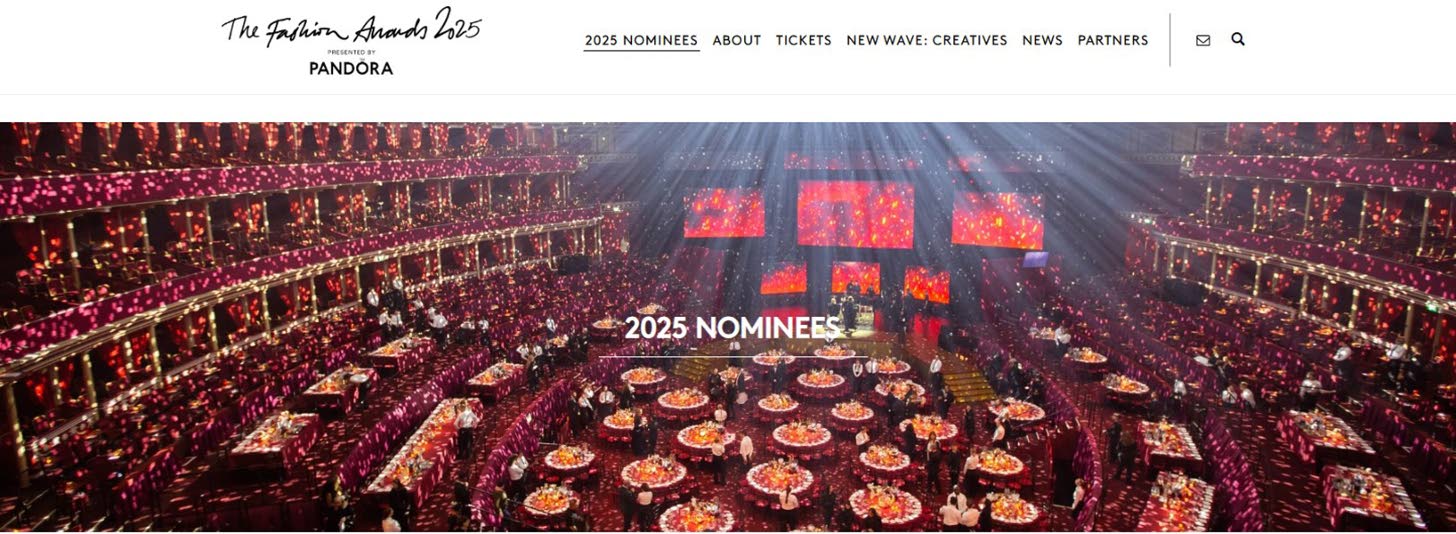This screenshot has width=1456, height=534.
Task: Click the large right red screen above stage
Action: click(997, 220)
